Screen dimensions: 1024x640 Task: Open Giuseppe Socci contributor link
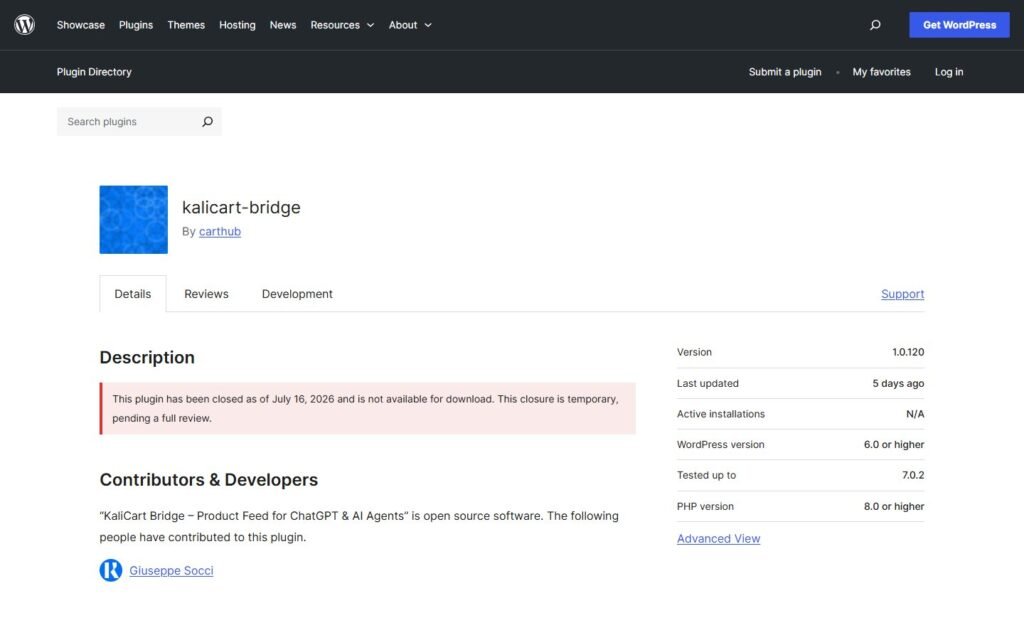tap(171, 570)
